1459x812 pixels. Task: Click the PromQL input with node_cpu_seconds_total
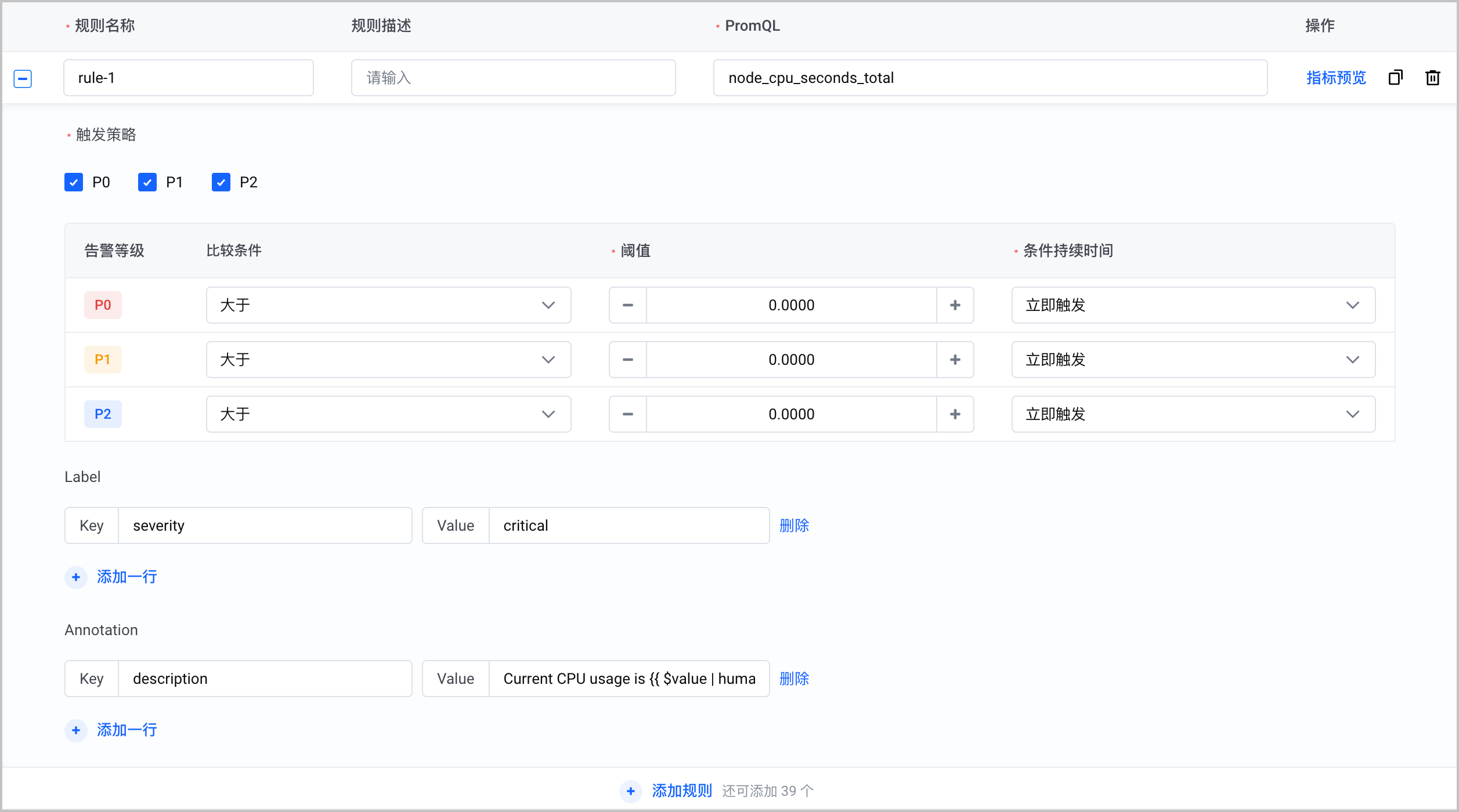(x=990, y=78)
